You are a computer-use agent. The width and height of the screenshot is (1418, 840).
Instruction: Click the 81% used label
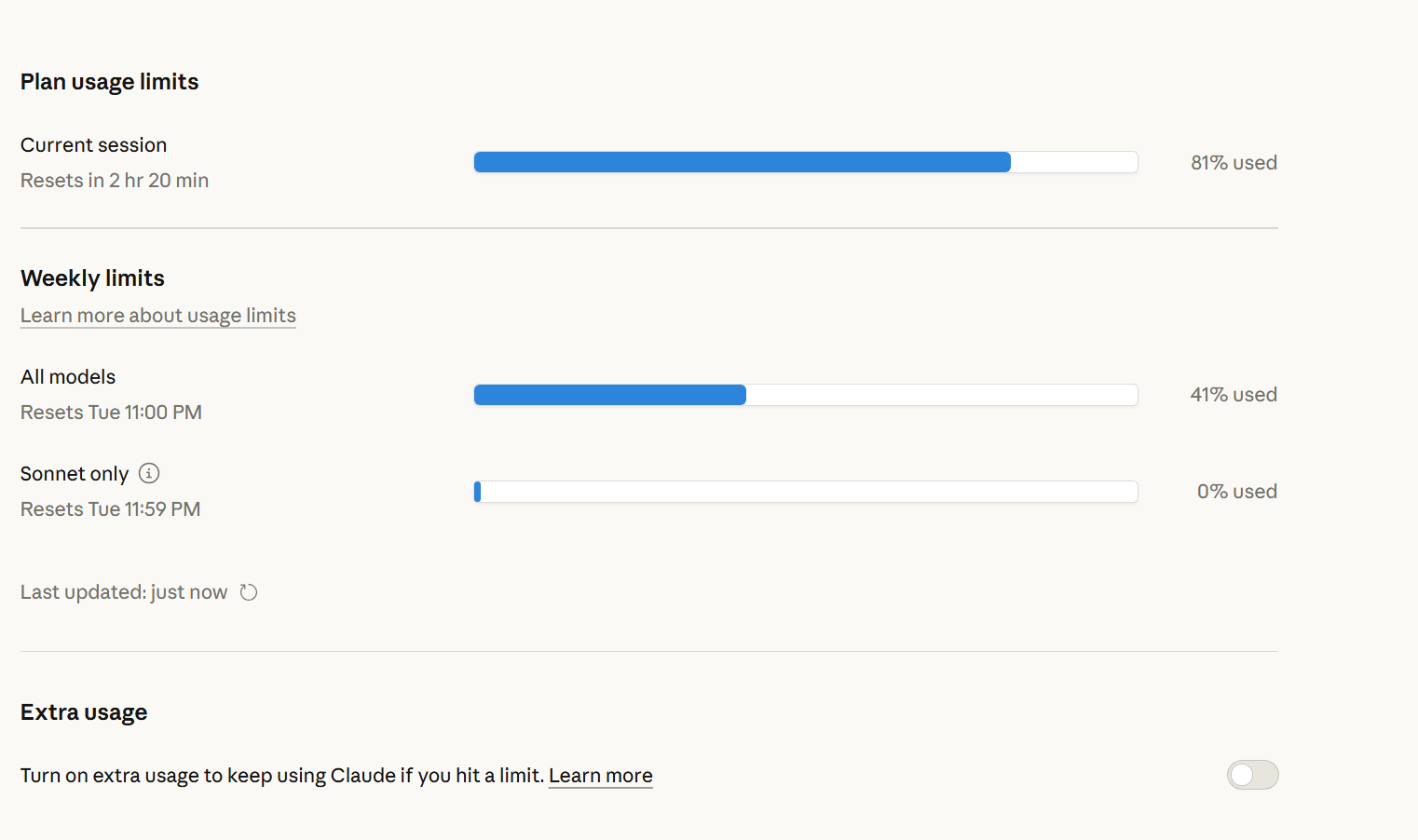point(1234,162)
